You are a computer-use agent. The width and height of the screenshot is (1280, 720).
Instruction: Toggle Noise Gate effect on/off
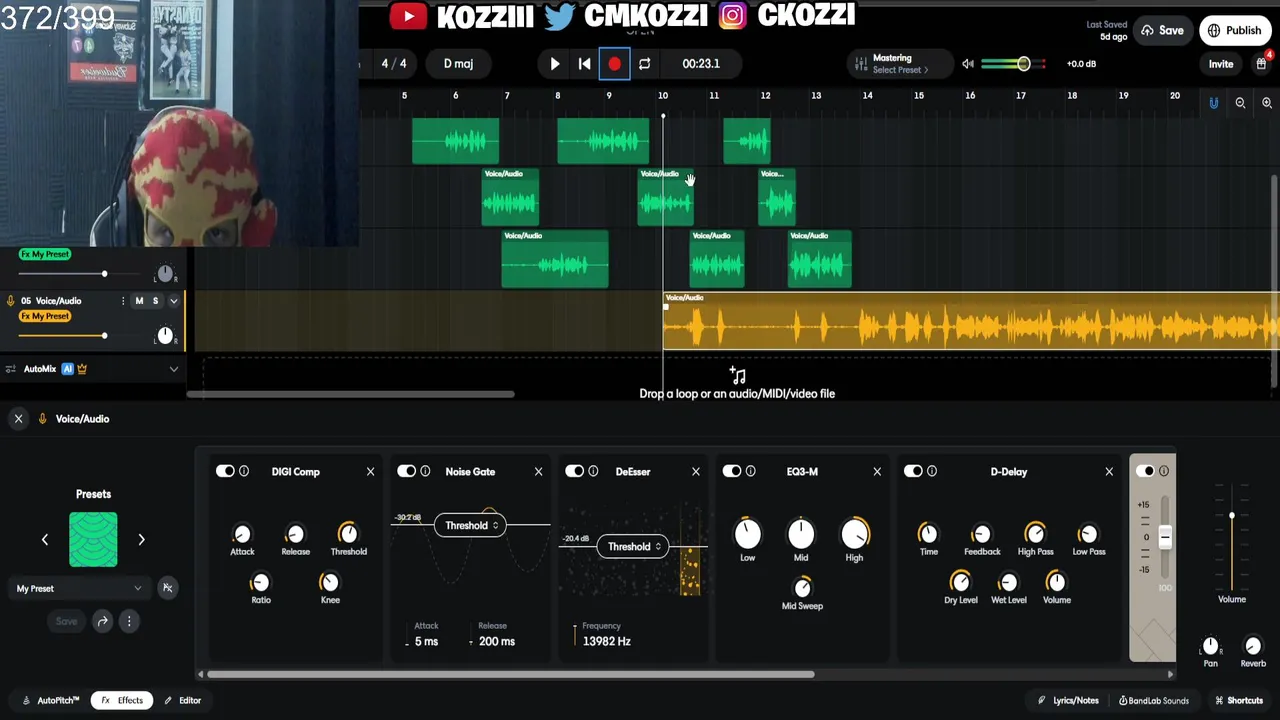pos(406,471)
